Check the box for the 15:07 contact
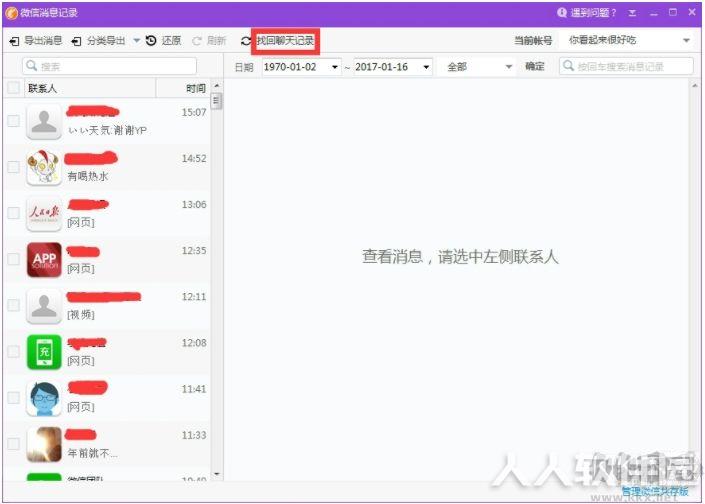705x504 pixels. click(x=13, y=121)
